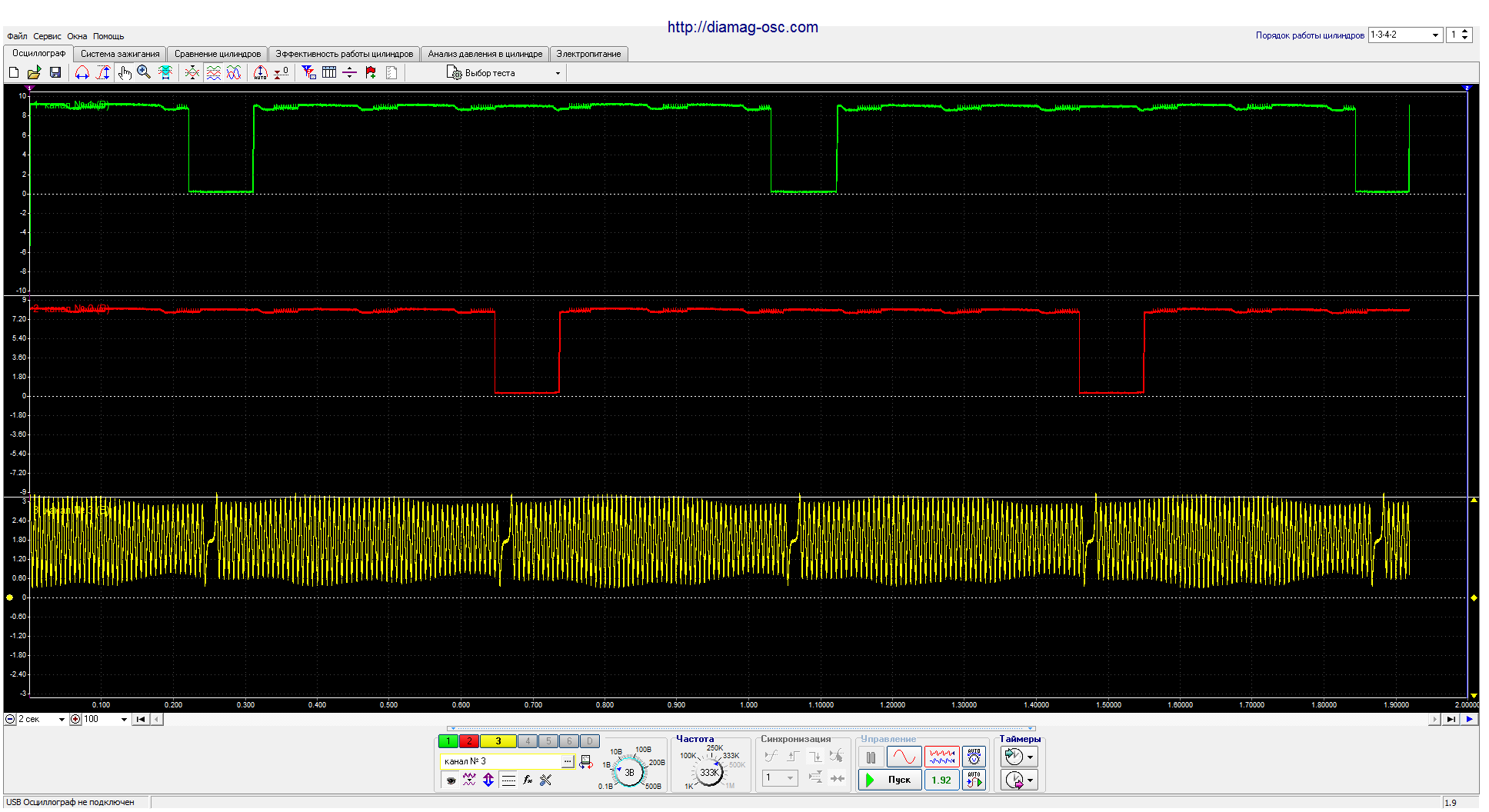Expand the first timer dropdown arrow
The image size is (1489, 812).
coord(1031,757)
